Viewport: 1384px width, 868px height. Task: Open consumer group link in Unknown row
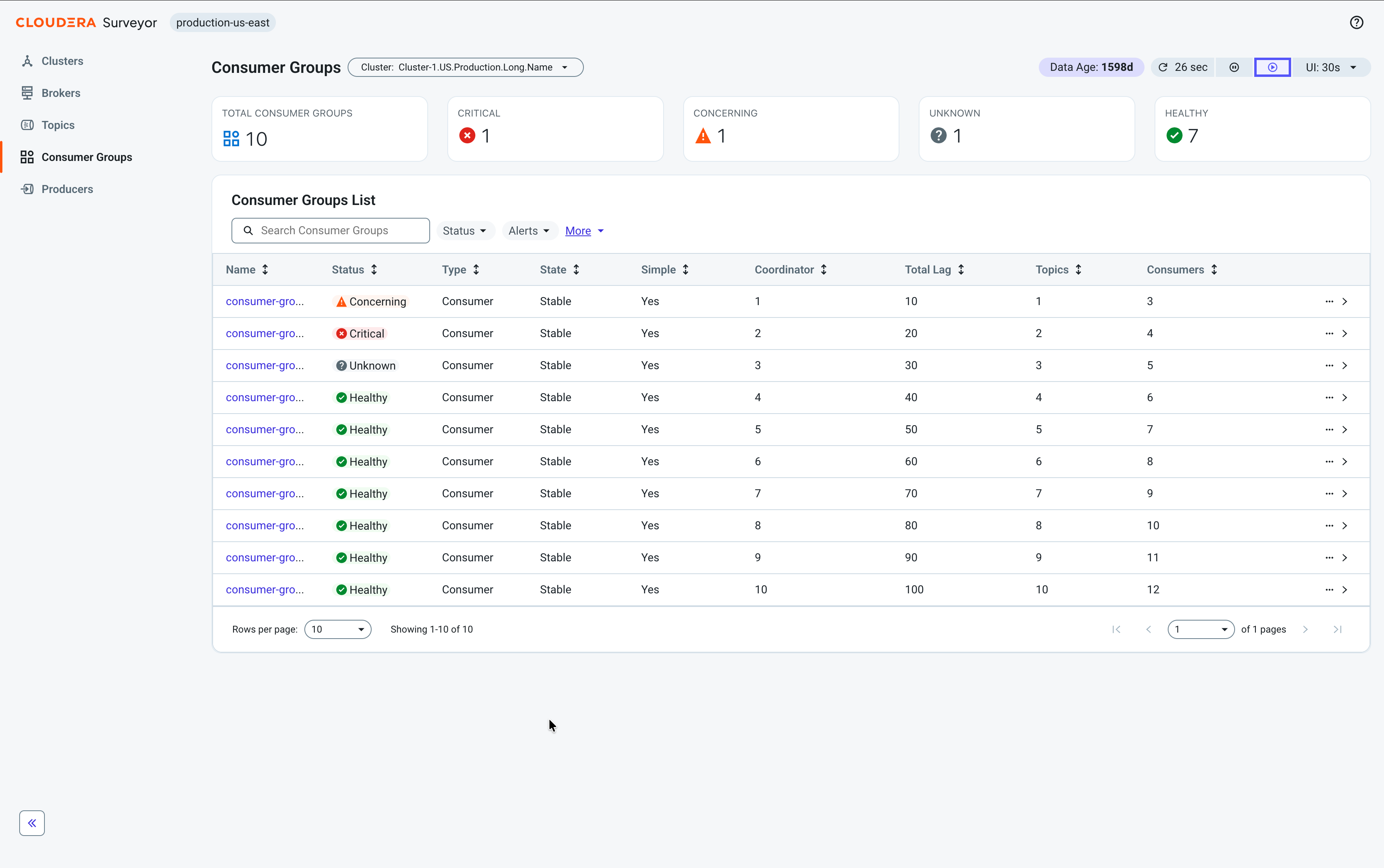[x=265, y=366]
